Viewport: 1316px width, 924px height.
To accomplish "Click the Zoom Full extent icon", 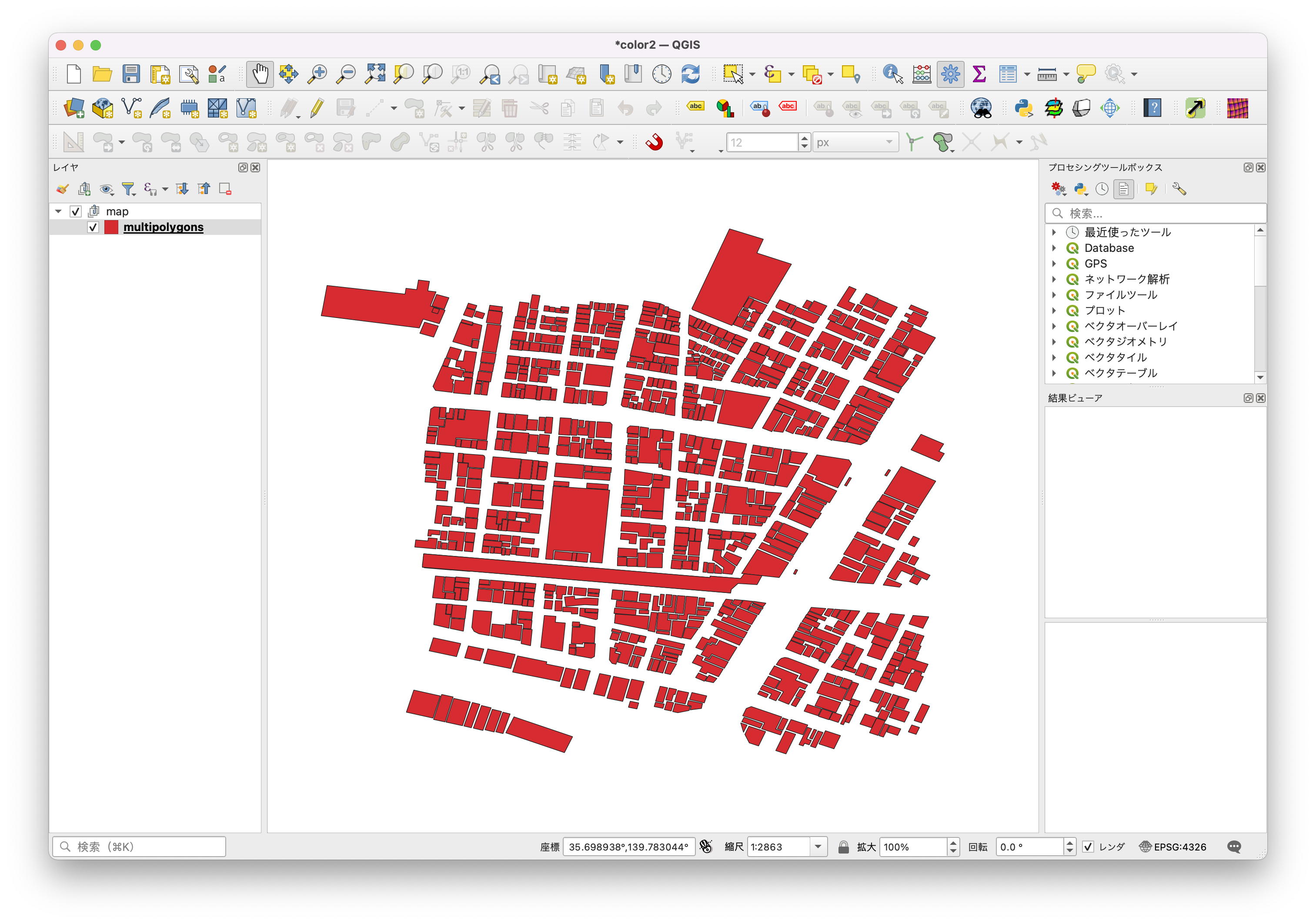I will pos(376,74).
